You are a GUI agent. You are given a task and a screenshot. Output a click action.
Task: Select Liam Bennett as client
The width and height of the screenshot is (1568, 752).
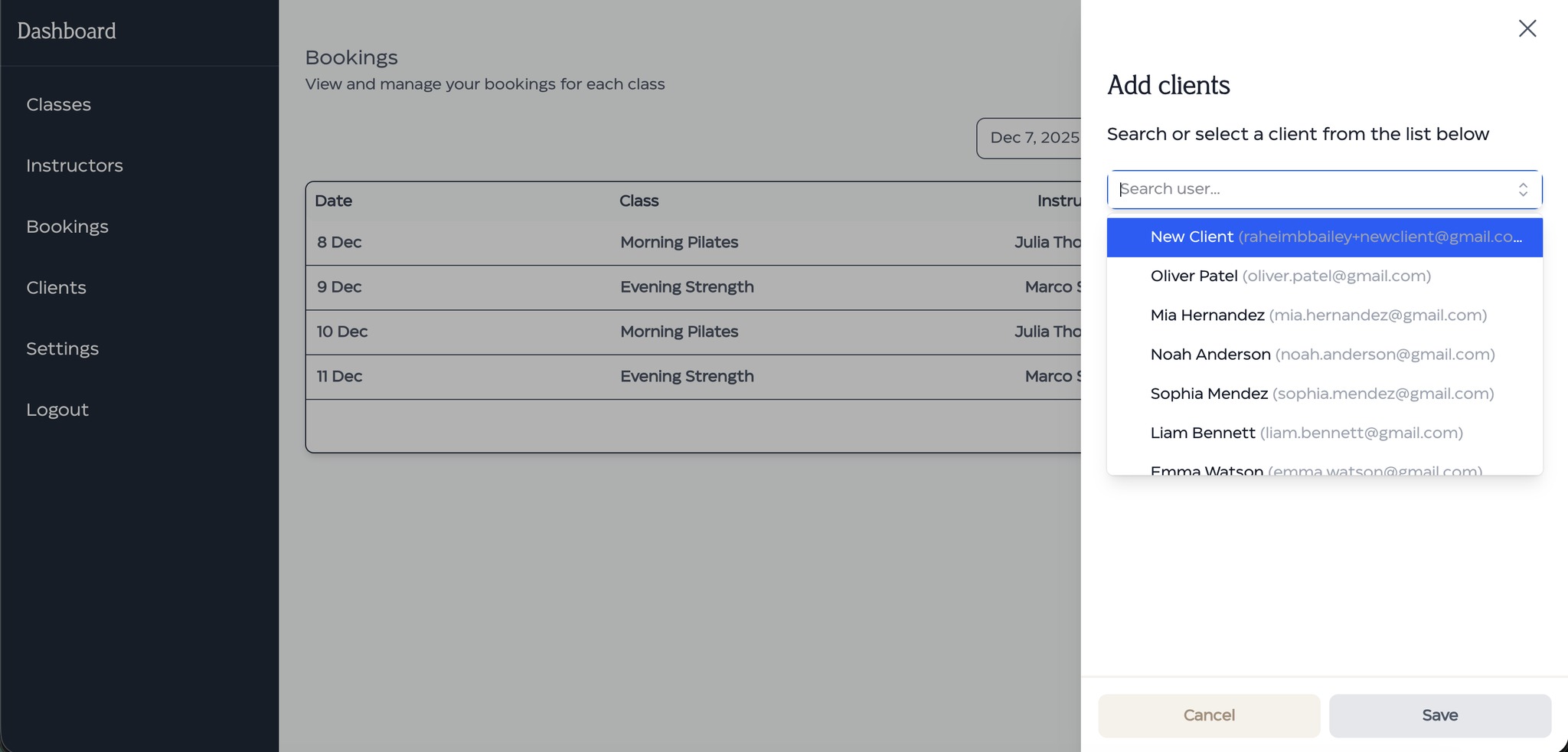click(1306, 433)
